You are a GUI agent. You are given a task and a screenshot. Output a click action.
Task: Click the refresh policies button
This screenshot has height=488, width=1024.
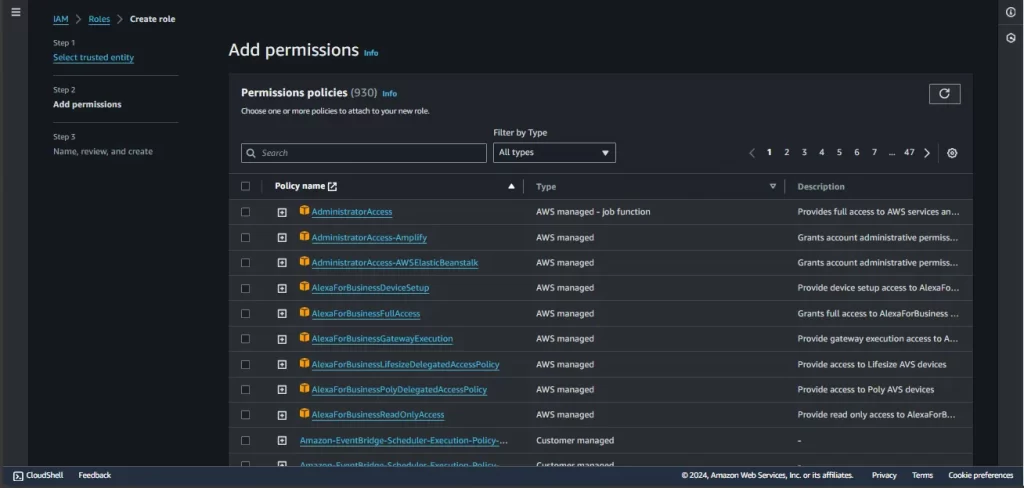click(x=944, y=94)
